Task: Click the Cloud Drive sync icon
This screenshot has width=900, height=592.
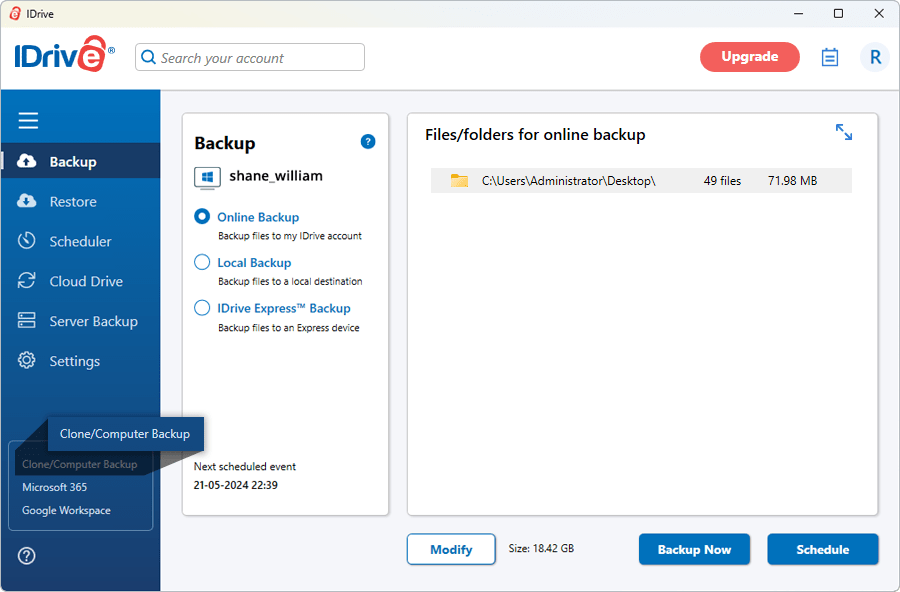Action: coord(26,281)
